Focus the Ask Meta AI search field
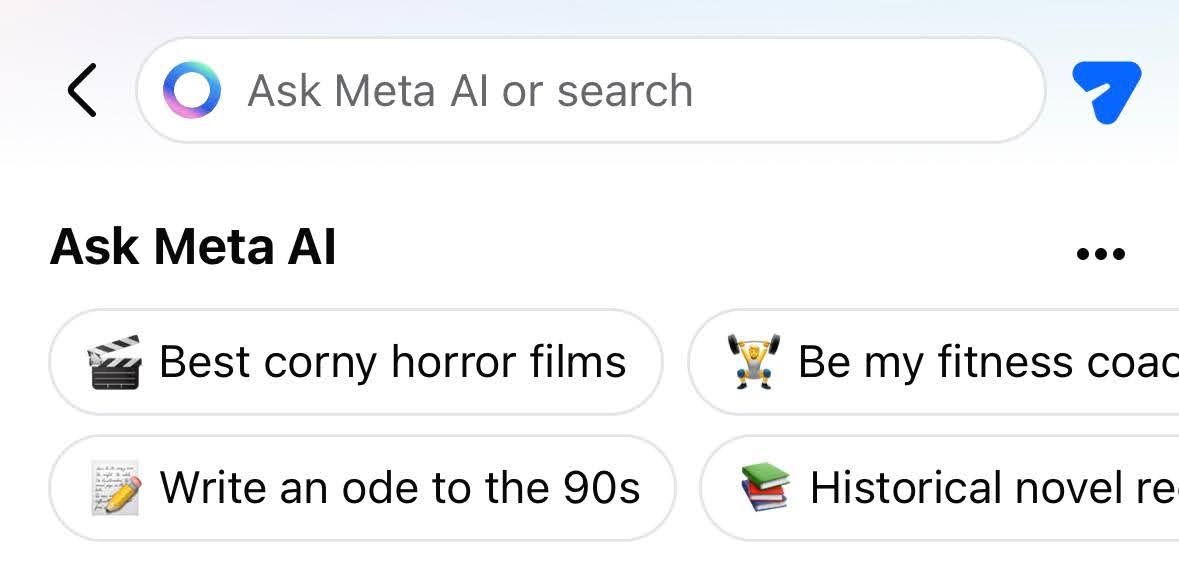 (590, 91)
